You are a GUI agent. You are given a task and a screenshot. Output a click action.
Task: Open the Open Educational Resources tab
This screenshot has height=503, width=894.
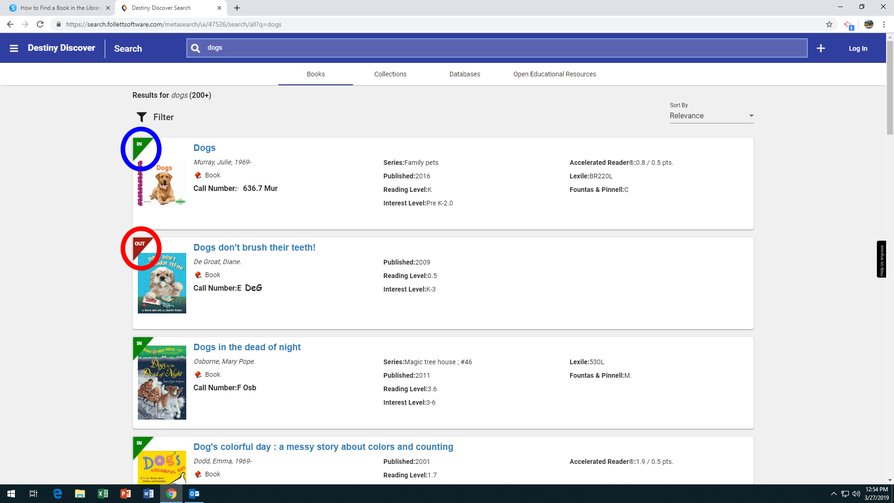[554, 74]
